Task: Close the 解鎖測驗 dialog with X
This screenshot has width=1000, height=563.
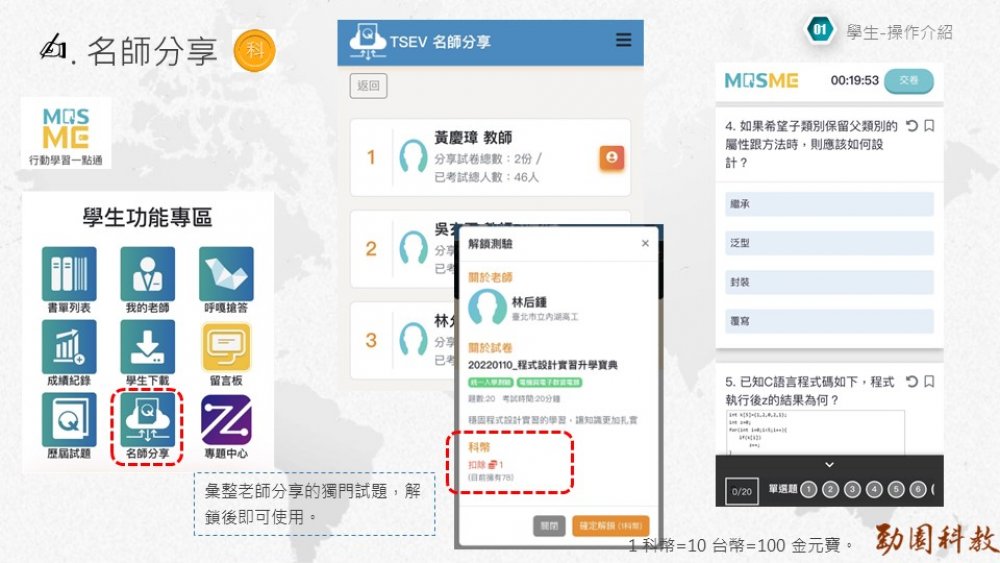Action: 645,243
